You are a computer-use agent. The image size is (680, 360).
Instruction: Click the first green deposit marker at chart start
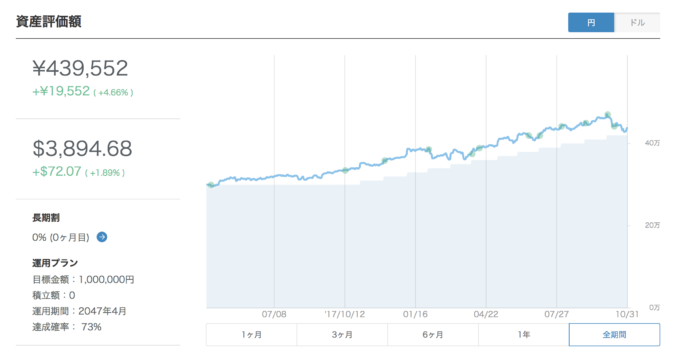tap(211, 185)
